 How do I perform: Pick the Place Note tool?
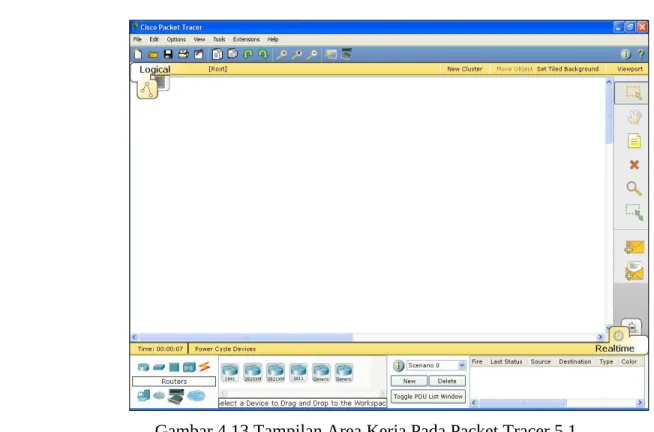[x=634, y=141]
